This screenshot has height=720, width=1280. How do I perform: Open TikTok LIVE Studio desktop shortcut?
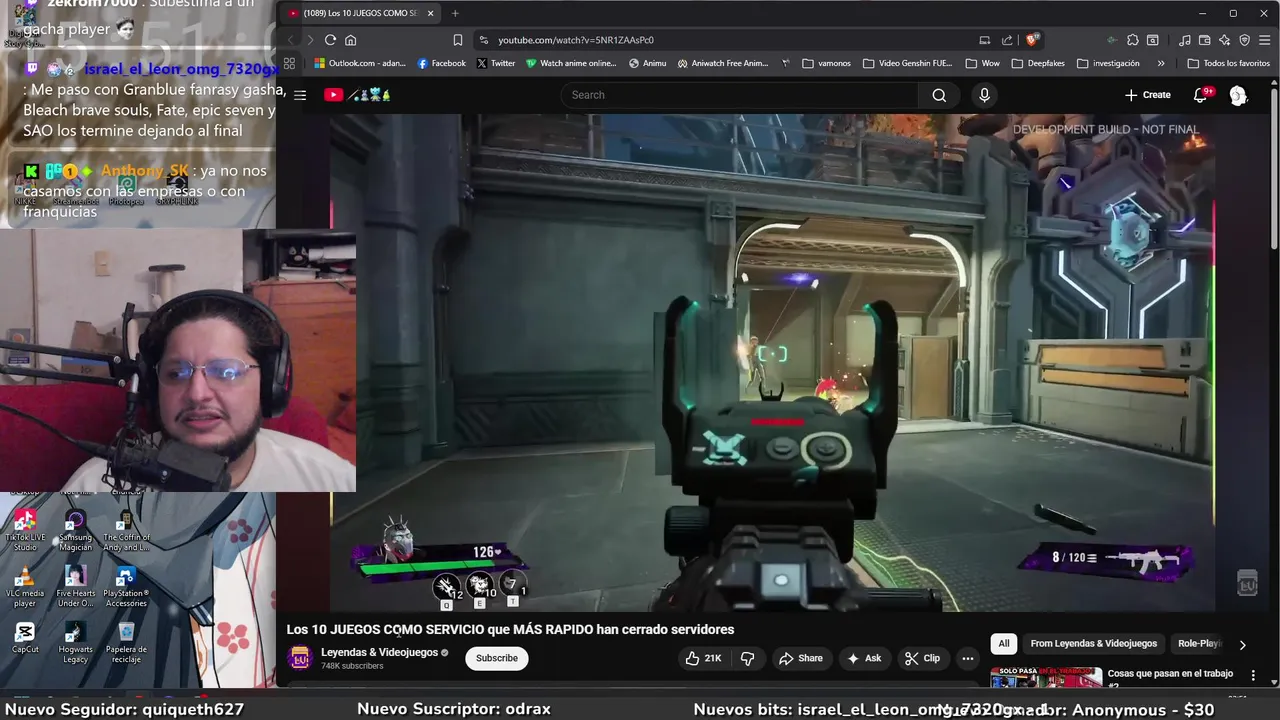pyautogui.click(x=25, y=531)
